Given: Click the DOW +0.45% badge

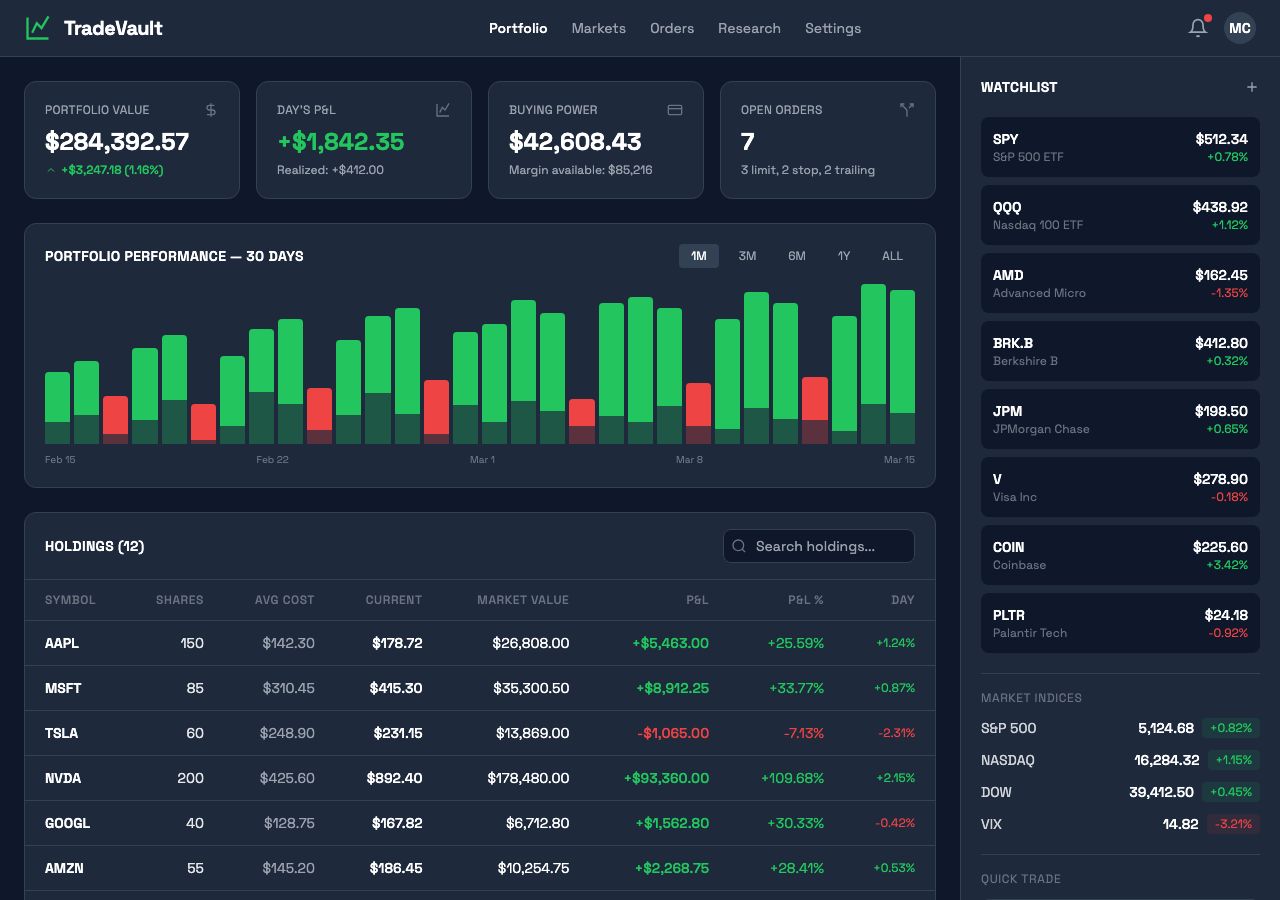Looking at the screenshot, I should point(1231,792).
